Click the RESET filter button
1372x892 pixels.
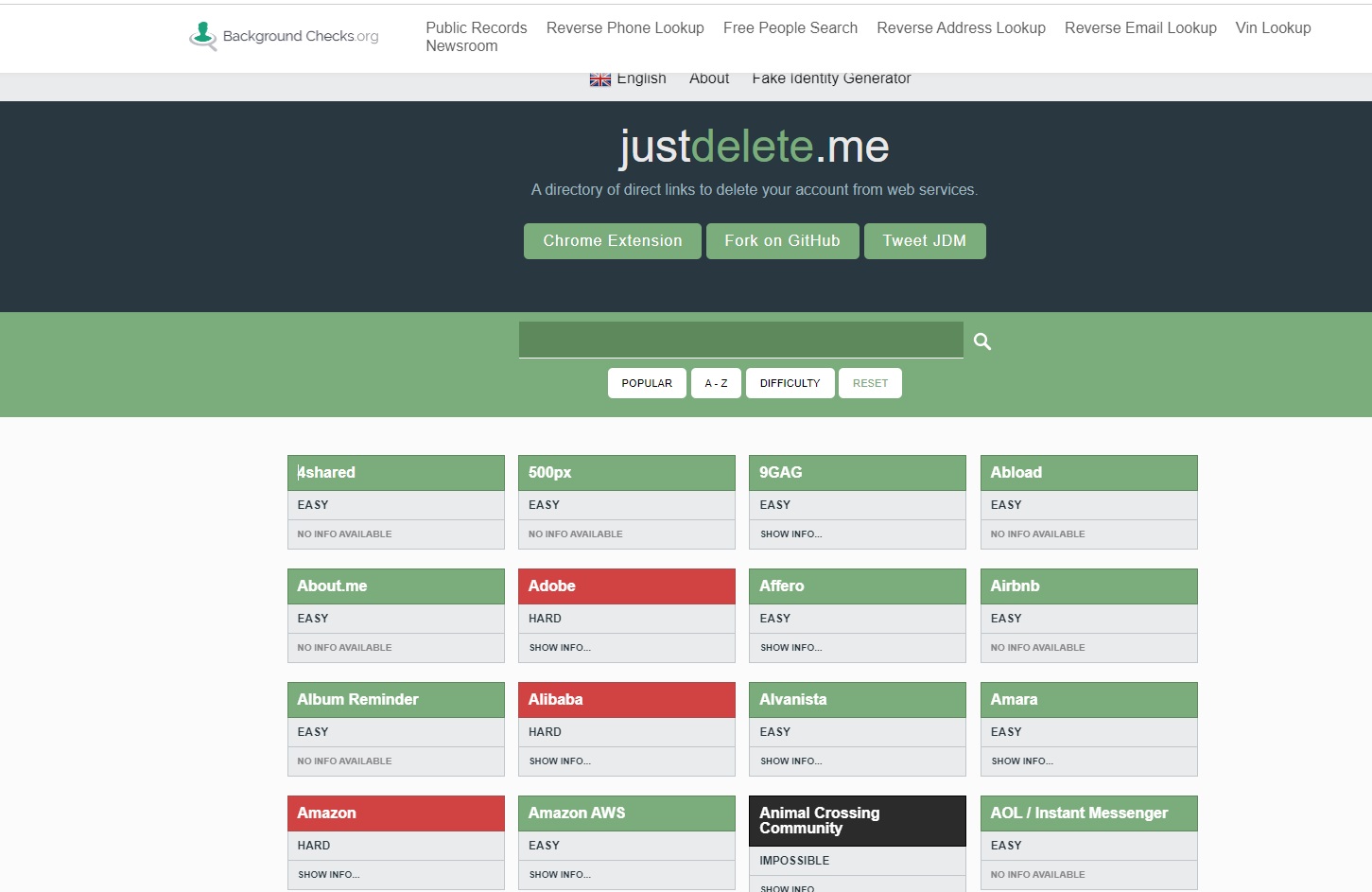tap(870, 382)
